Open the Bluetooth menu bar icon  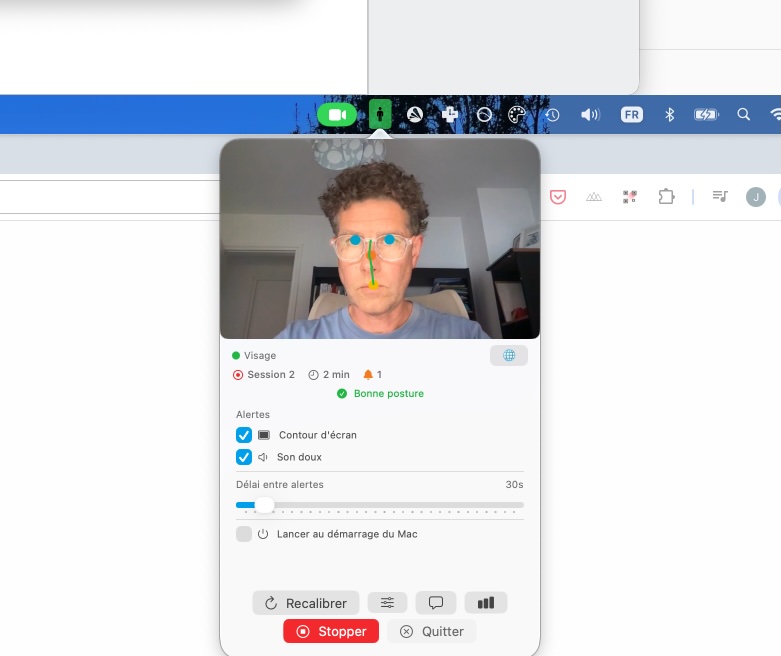(x=669, y=115)
